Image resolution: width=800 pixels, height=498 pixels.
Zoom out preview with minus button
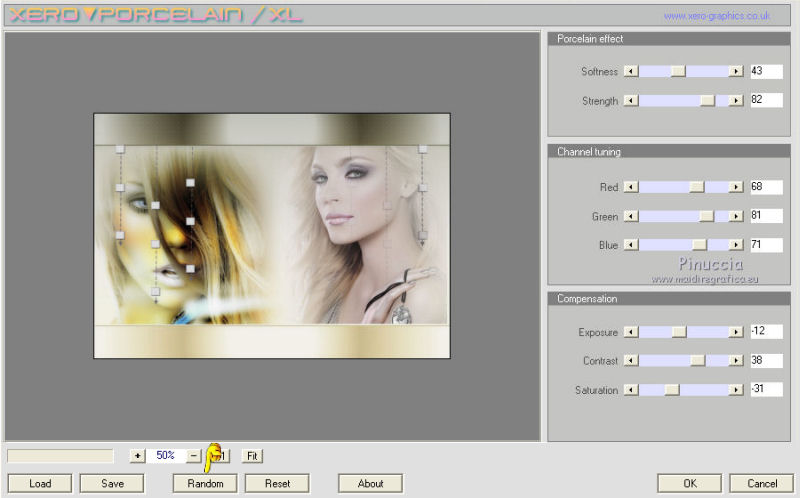(x=194, y=456)
